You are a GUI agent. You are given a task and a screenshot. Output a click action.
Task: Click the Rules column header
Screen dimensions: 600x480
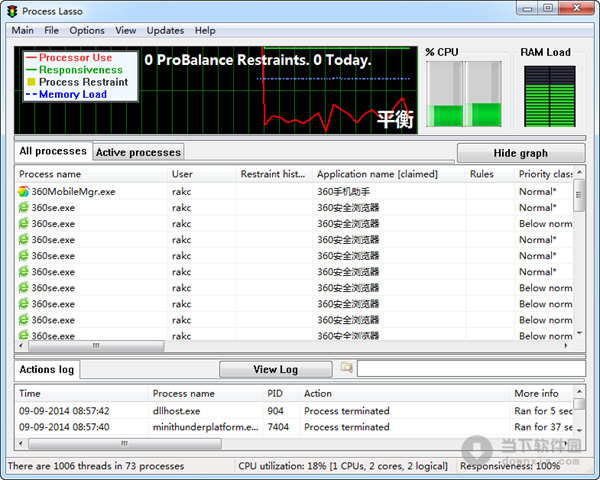click(490, 174)
